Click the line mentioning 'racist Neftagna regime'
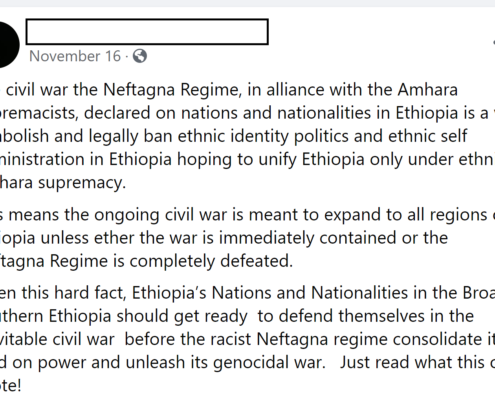Screen dimensions: 495x400 [247, 339]
